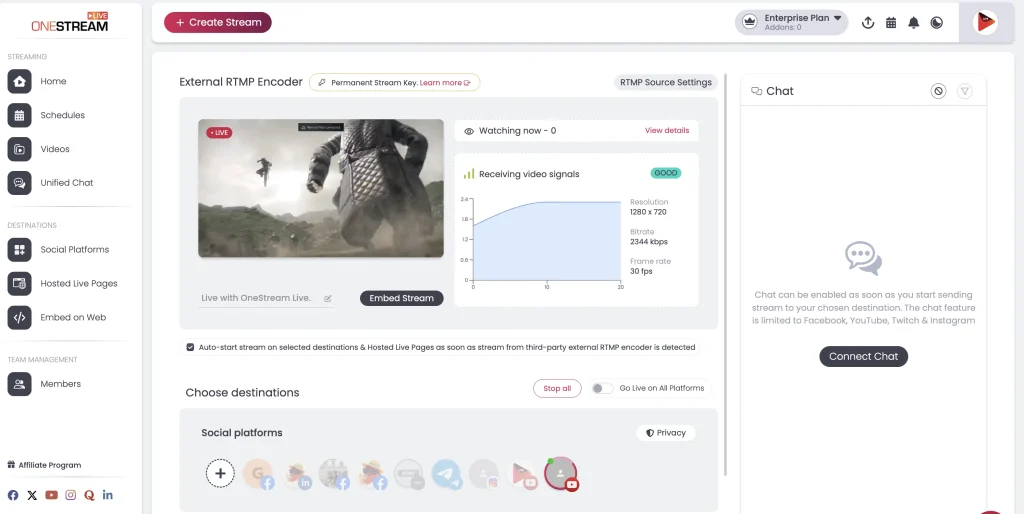Viewport: 1024px width, 514px height.
Task: Add a new social platform with the plus icon
Action: click(220, 473)
